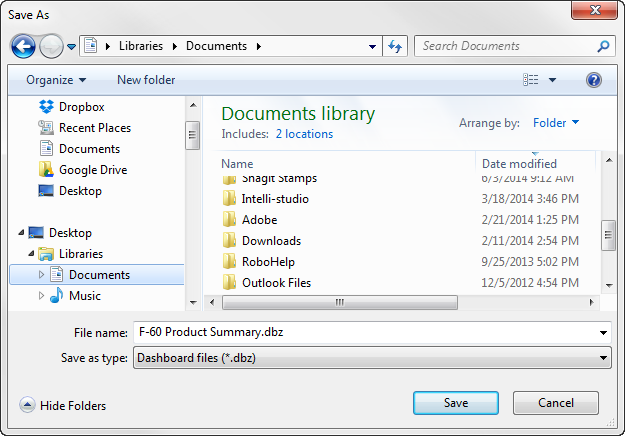Toggle Hide Folders at bottom left
This screenshot has width=625, height=436.
tap(63, 405)
